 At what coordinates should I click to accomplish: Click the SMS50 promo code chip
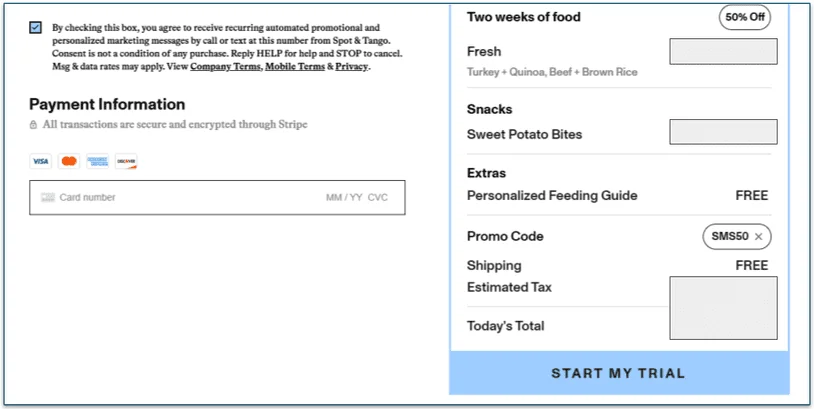(729, 237)
